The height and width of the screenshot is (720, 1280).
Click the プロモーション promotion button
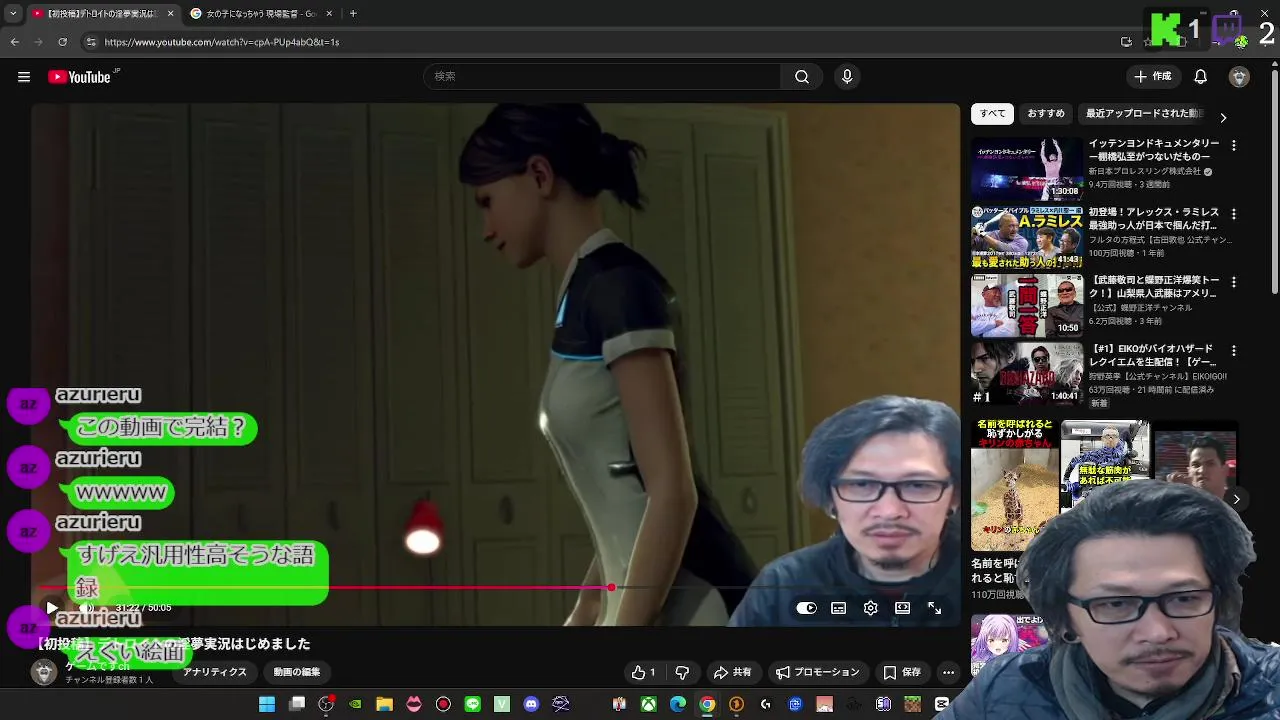tap(818, 673)
